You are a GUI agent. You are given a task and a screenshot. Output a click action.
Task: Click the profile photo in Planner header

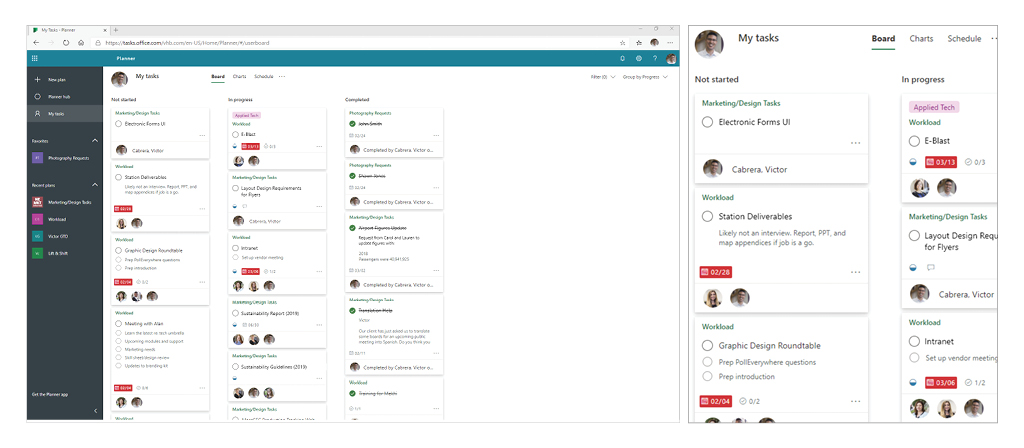point(671,58)
